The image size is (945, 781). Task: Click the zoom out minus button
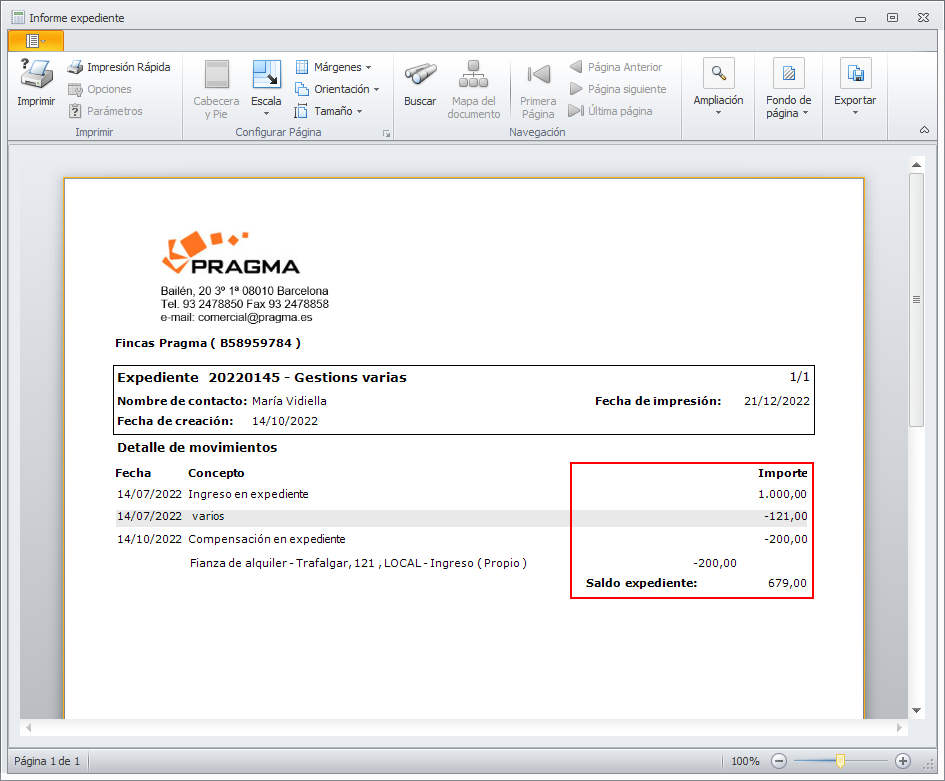coord(779,761)
